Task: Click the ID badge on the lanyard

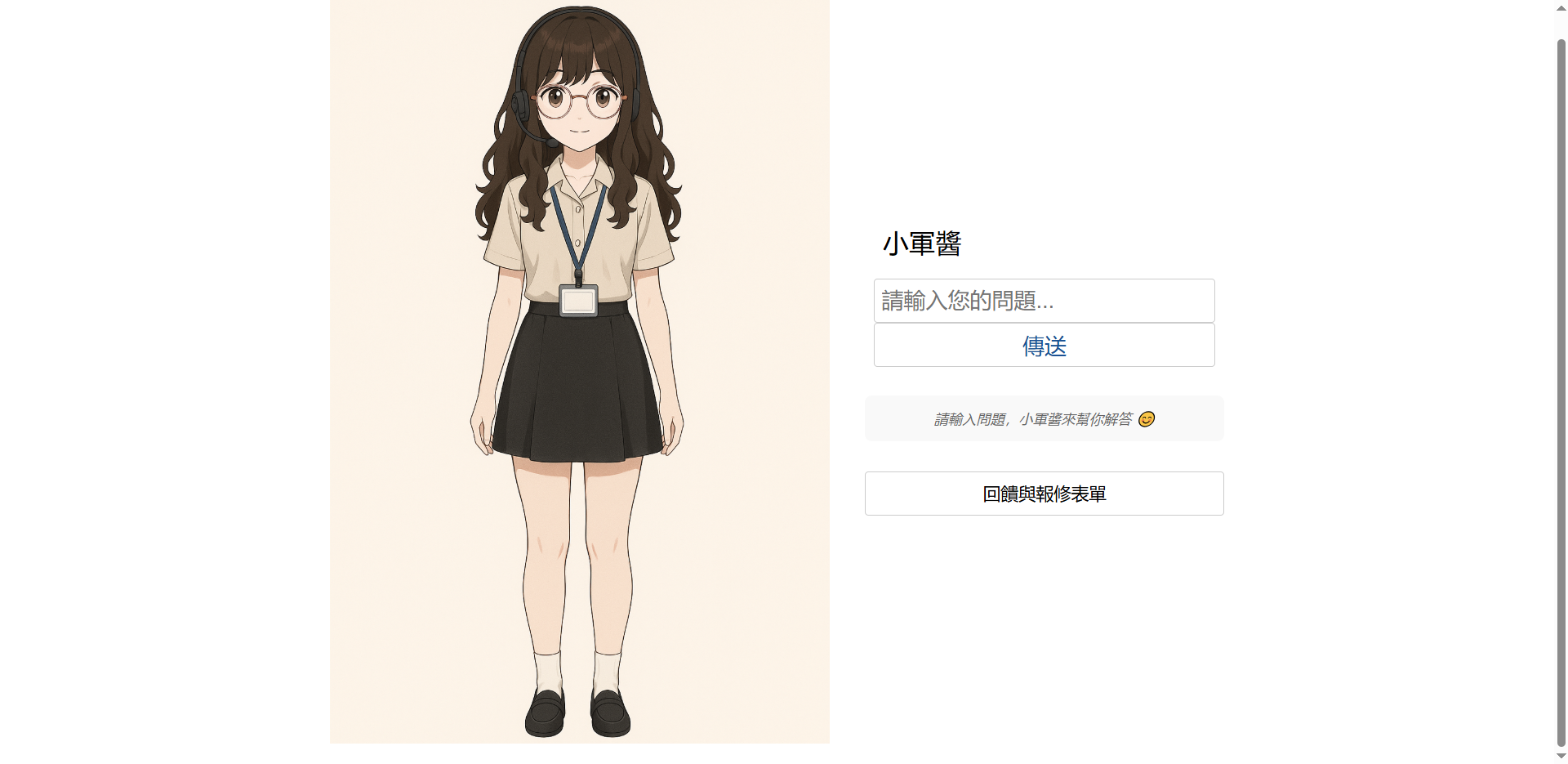Action: [x=578, y=301]
